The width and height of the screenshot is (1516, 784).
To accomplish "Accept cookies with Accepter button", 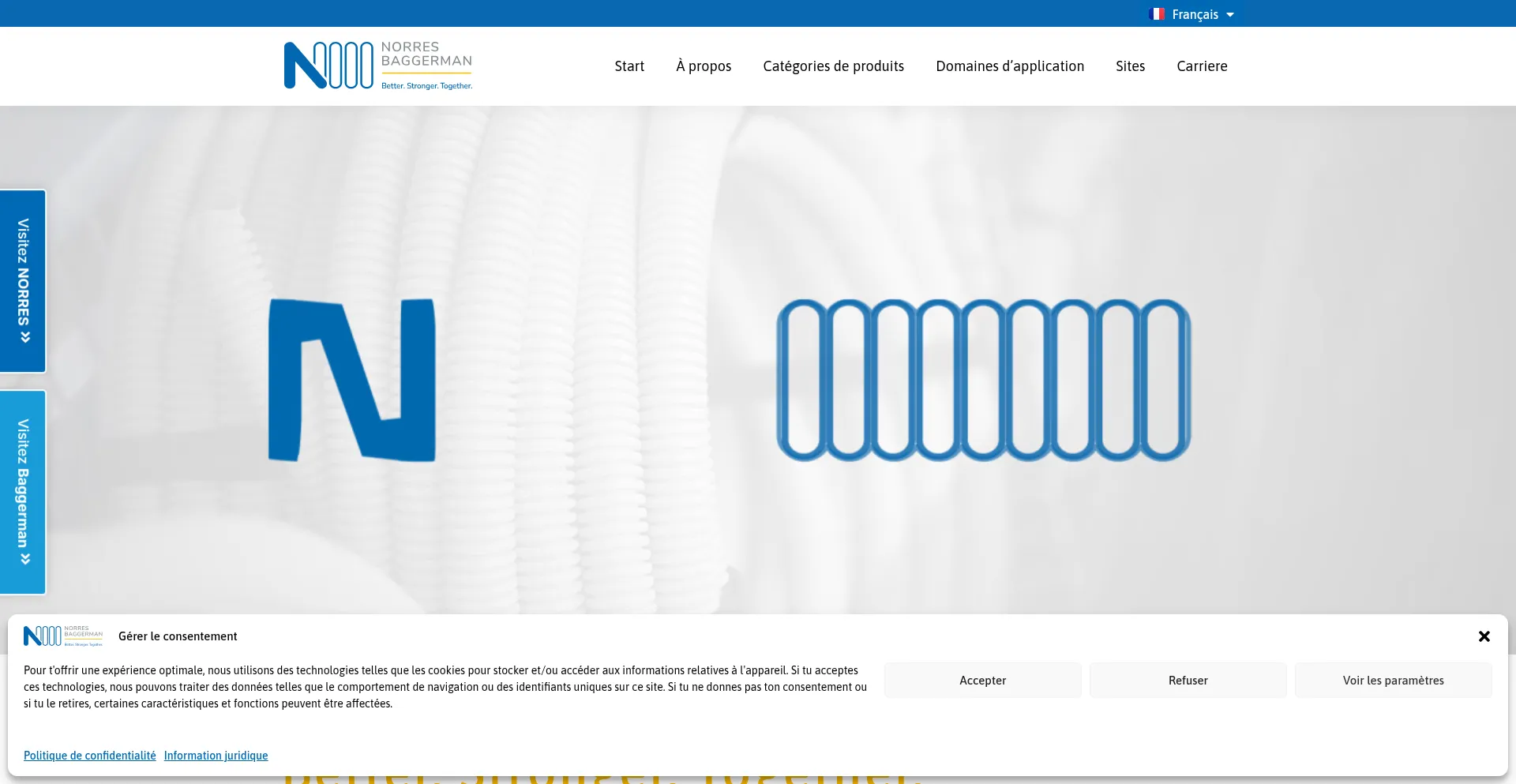I will pos(982,680).
